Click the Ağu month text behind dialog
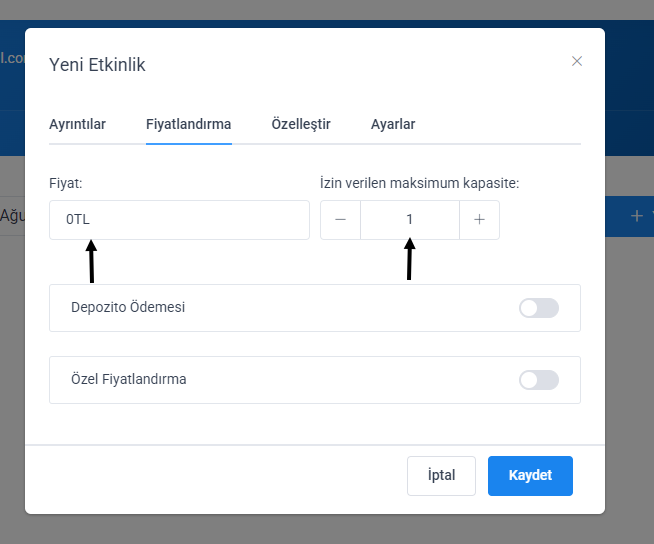The image size is (654, 544). click(x=12, y=215)
